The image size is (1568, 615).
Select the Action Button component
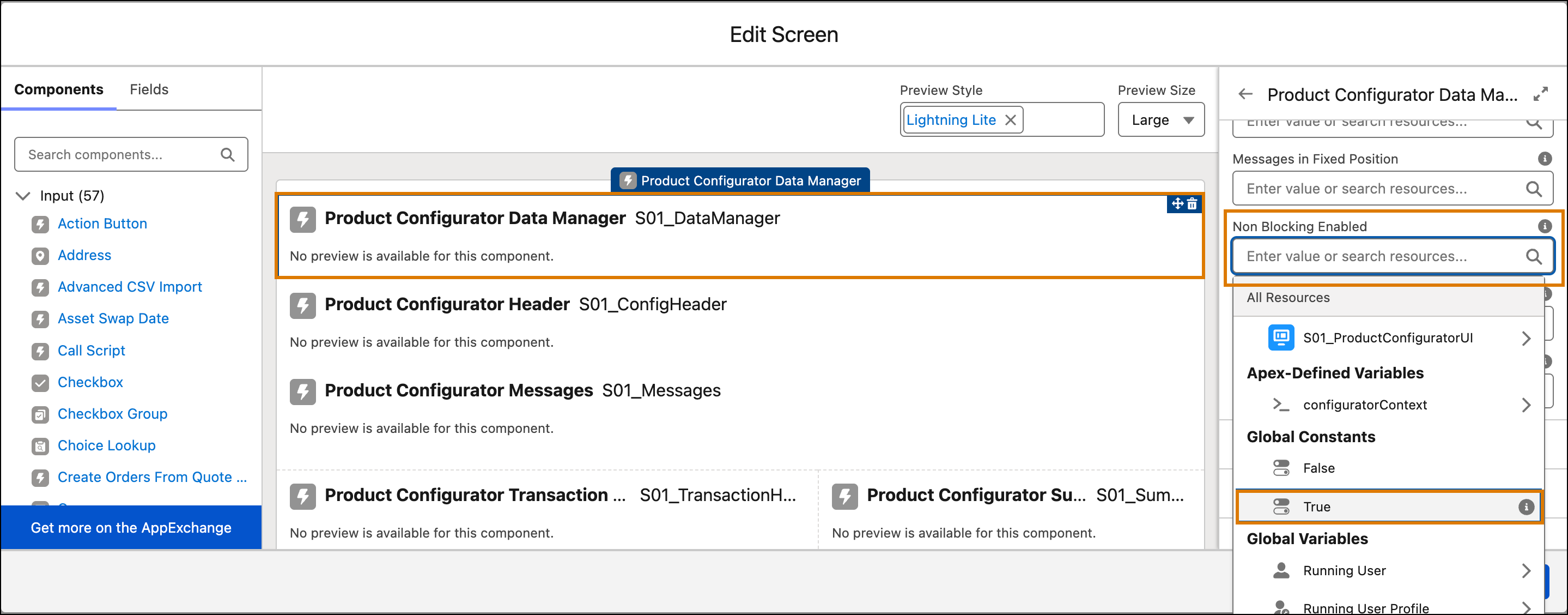pos(102,224)
